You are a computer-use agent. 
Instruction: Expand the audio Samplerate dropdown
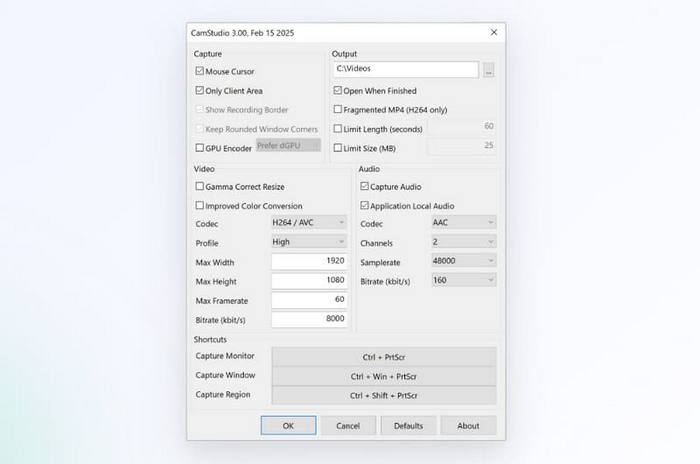pyautogui.click(x=463, y=261)
